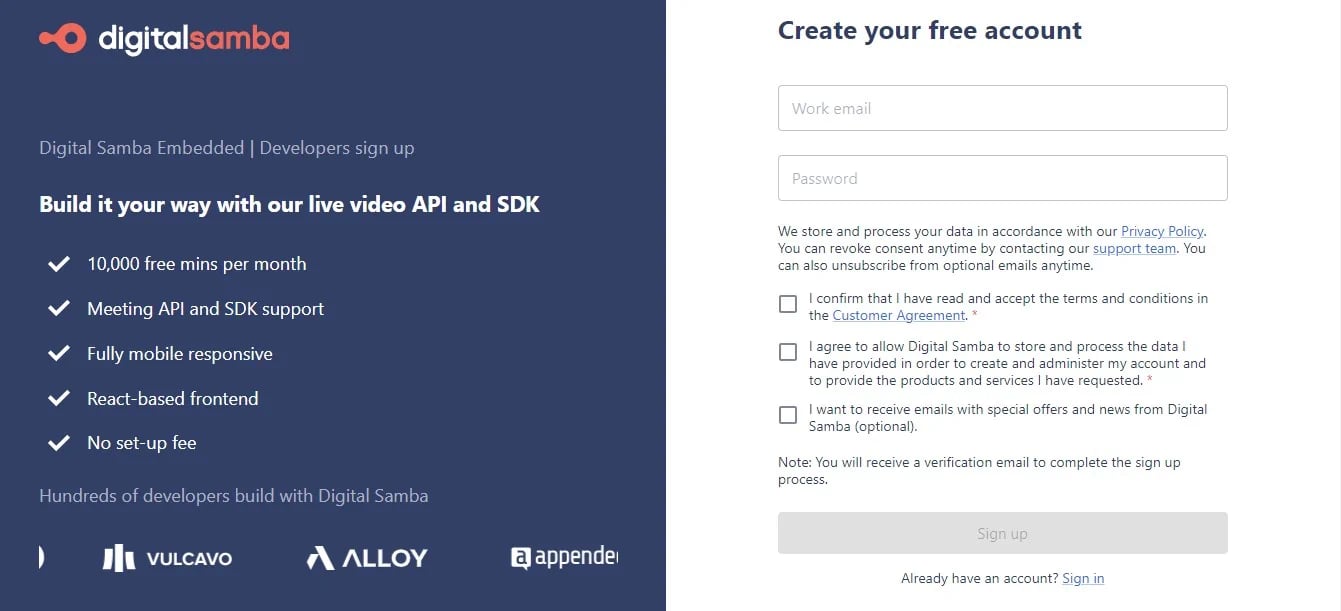
Task: Click the Alloy company logo
Action: 367,558
